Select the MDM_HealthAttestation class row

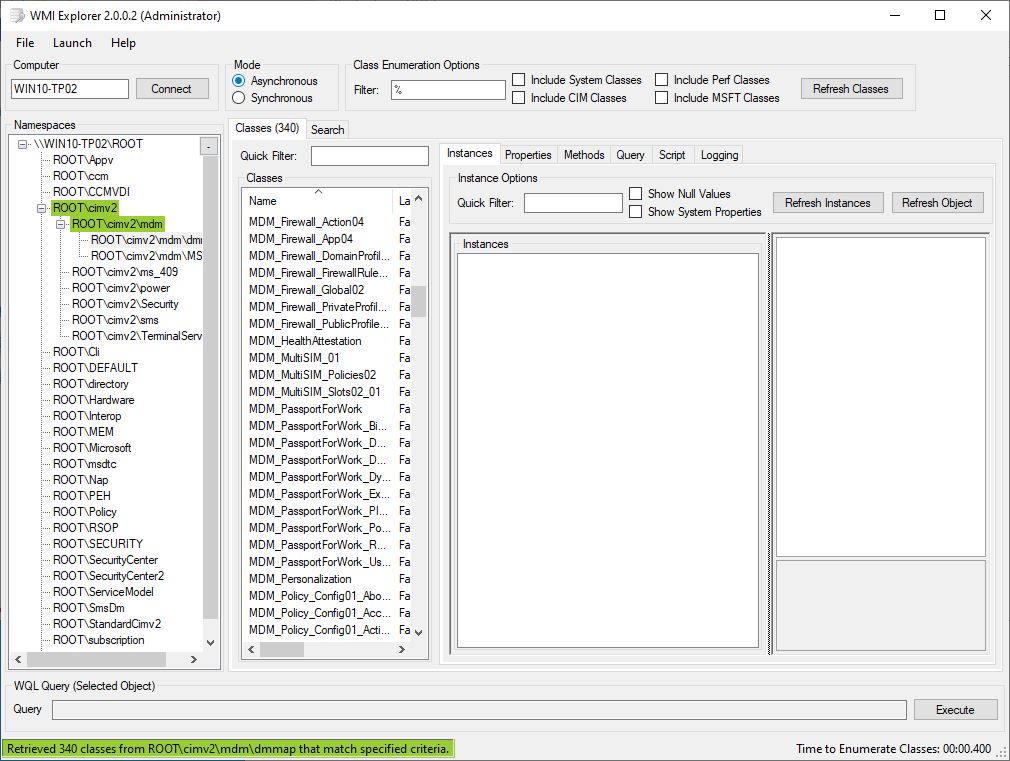pyautogui.click(x=305, y=341)
